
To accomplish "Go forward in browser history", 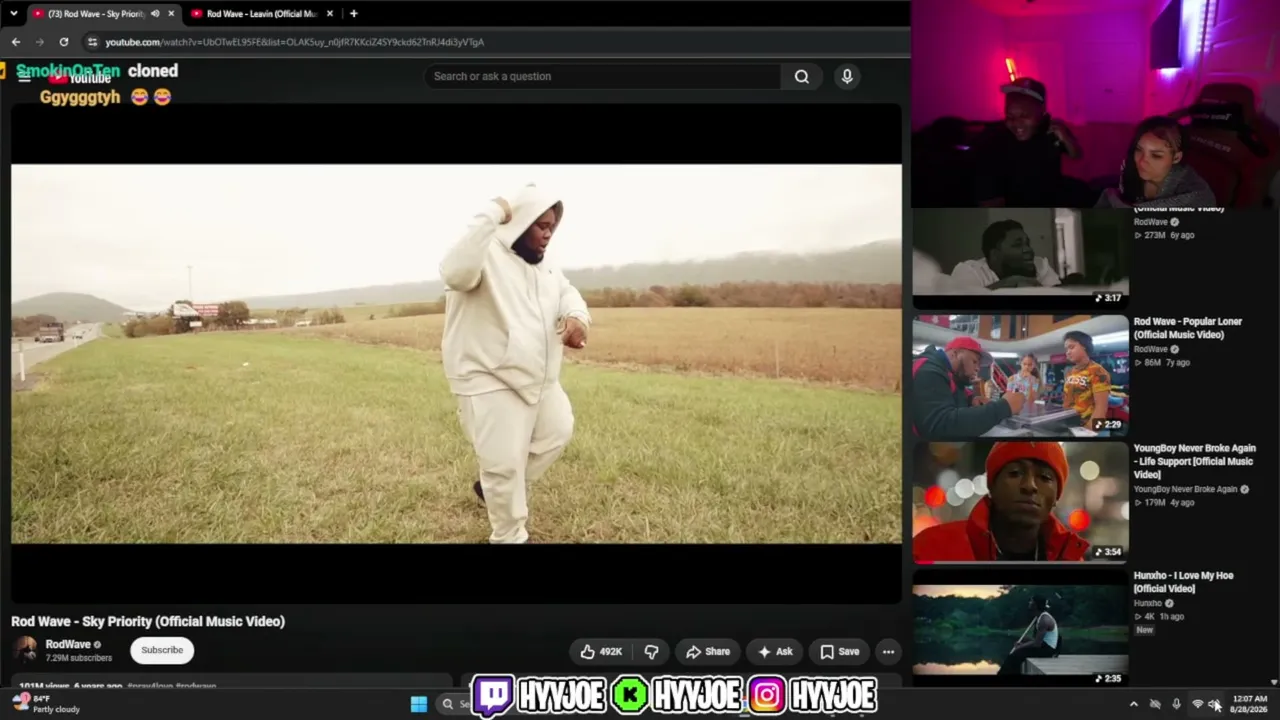I will point(40,42).
